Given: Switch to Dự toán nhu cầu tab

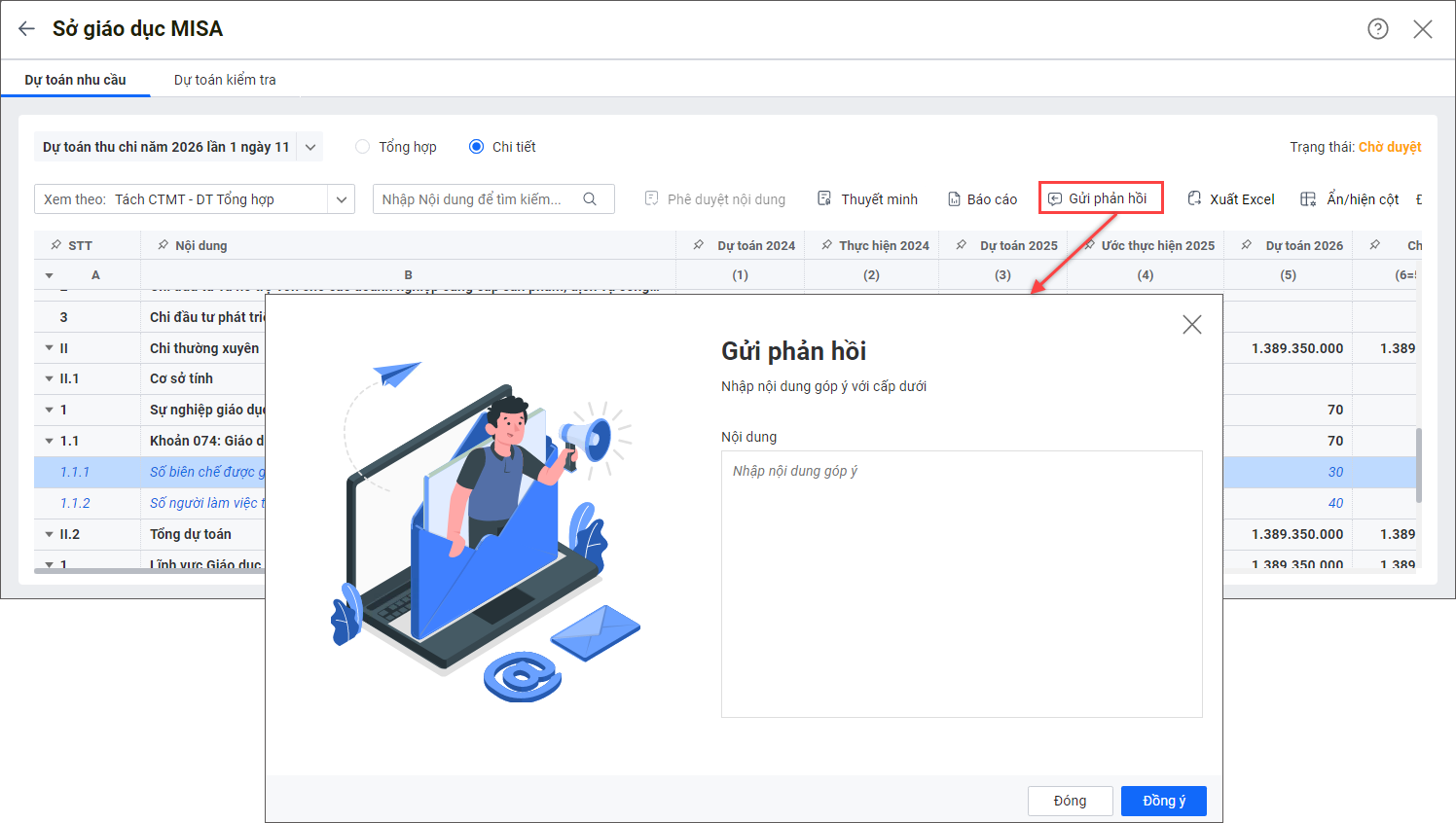Looking at the screenshot, I should point(75,80).
